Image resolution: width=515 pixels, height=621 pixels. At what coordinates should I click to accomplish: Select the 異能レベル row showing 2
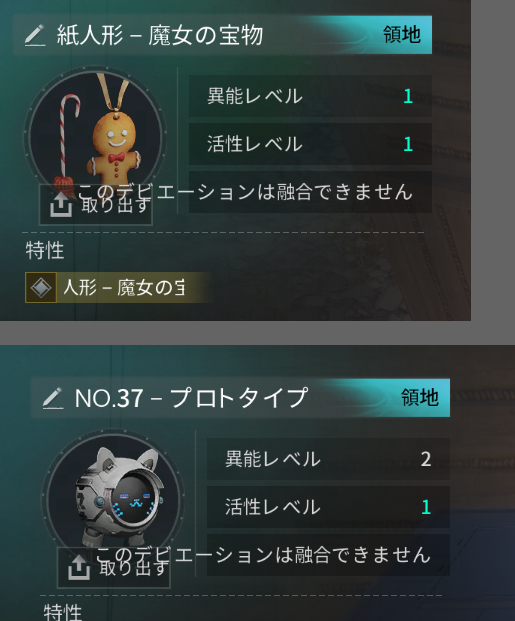(328, 459)
